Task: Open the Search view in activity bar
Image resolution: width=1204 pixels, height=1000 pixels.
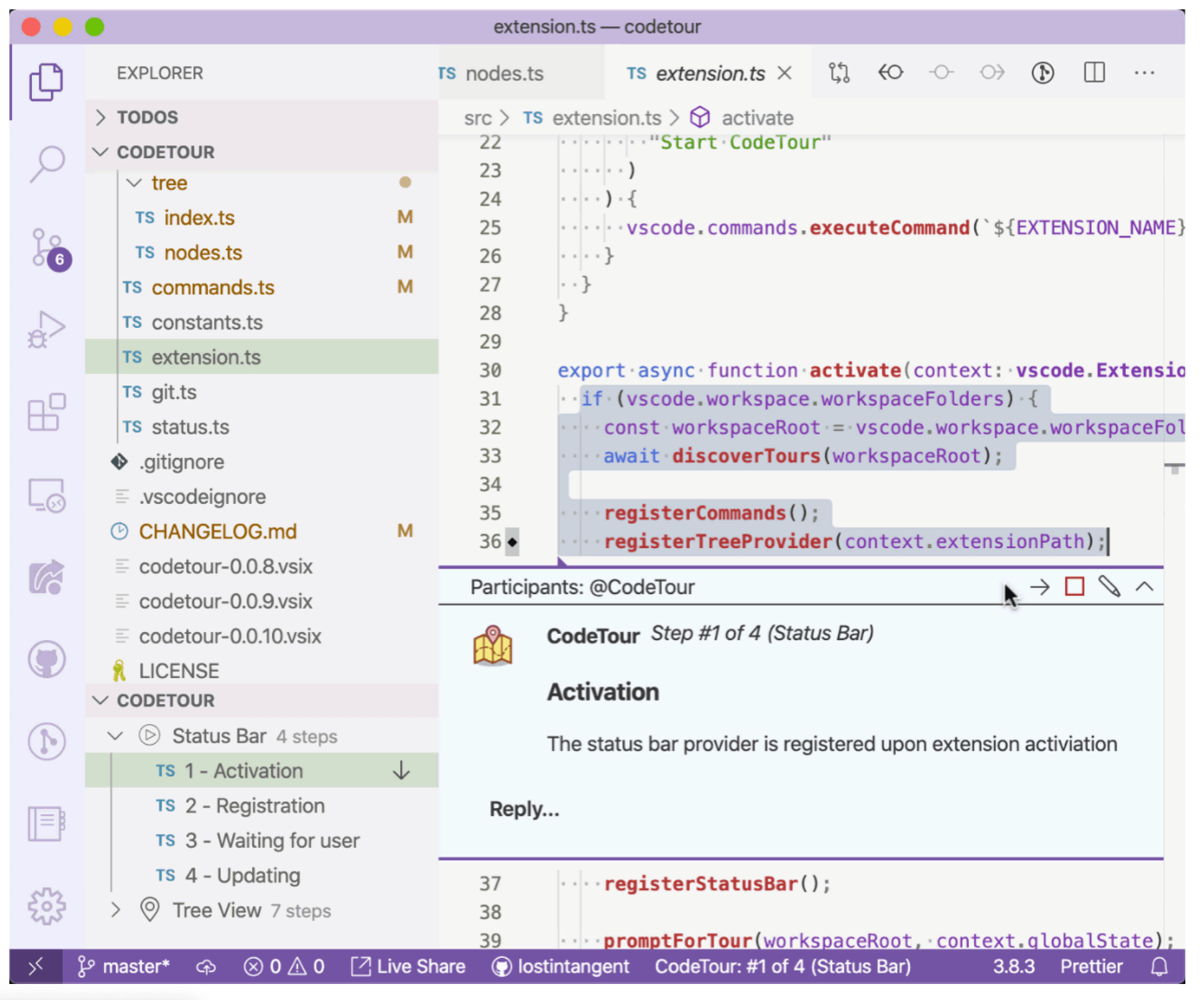Action: tap(47, 163)
